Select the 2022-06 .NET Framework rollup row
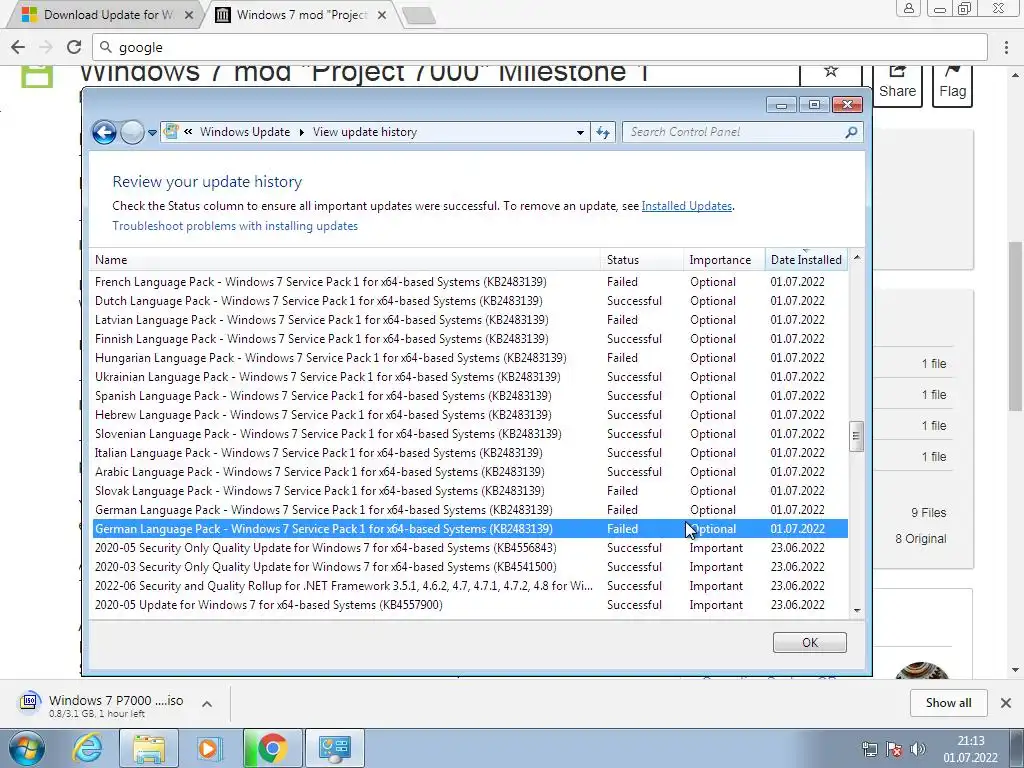 click(x=470, y=586)
